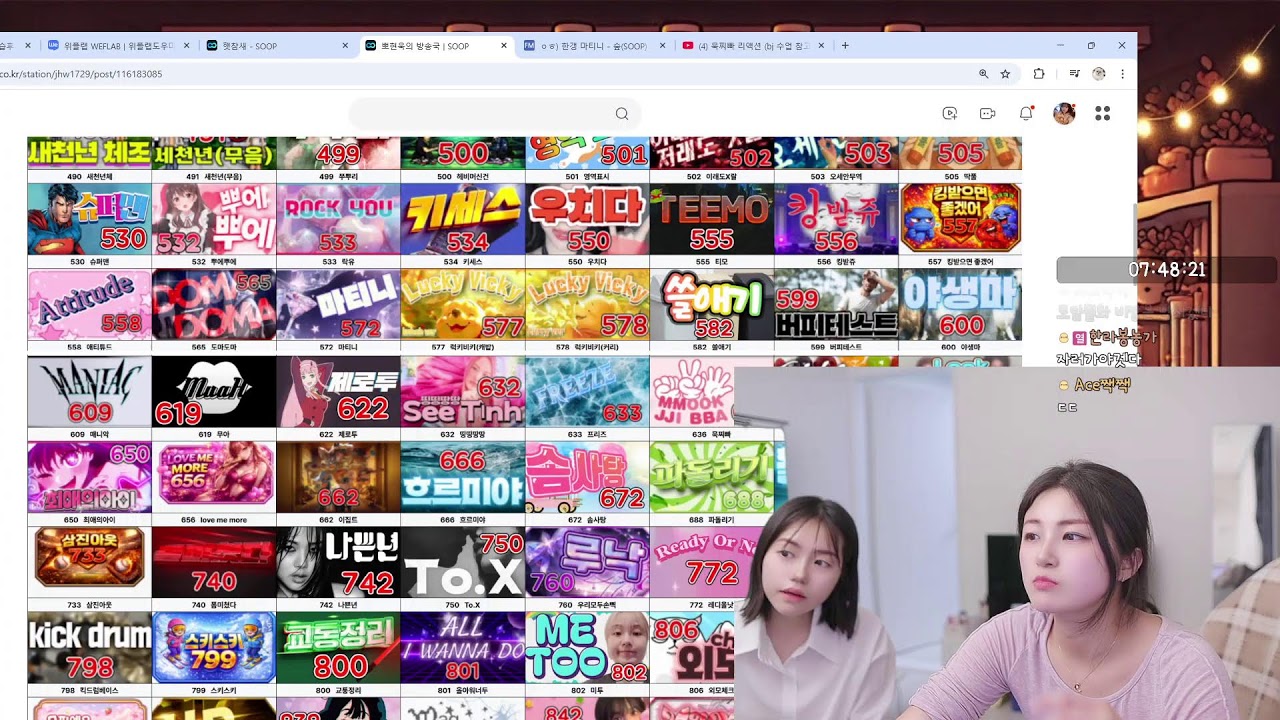1280x720 pixels.
Task: Select the 800 교통정리 thumbnail
Action: point(338,648)
